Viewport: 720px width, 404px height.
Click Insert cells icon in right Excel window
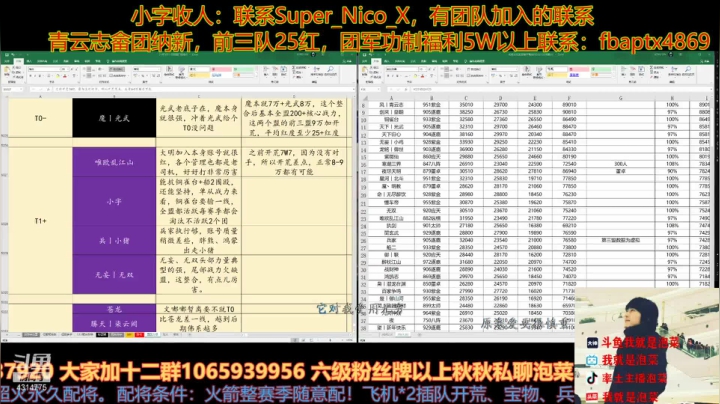[624, 72]
